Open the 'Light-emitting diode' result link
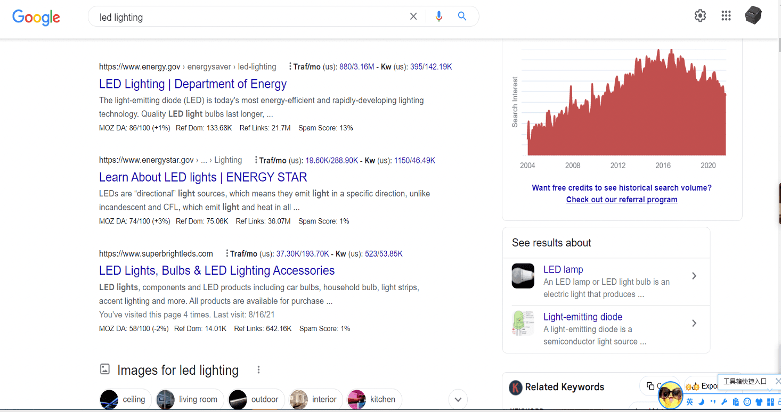The height and width of the screenshot is (412, 782). 583,317
